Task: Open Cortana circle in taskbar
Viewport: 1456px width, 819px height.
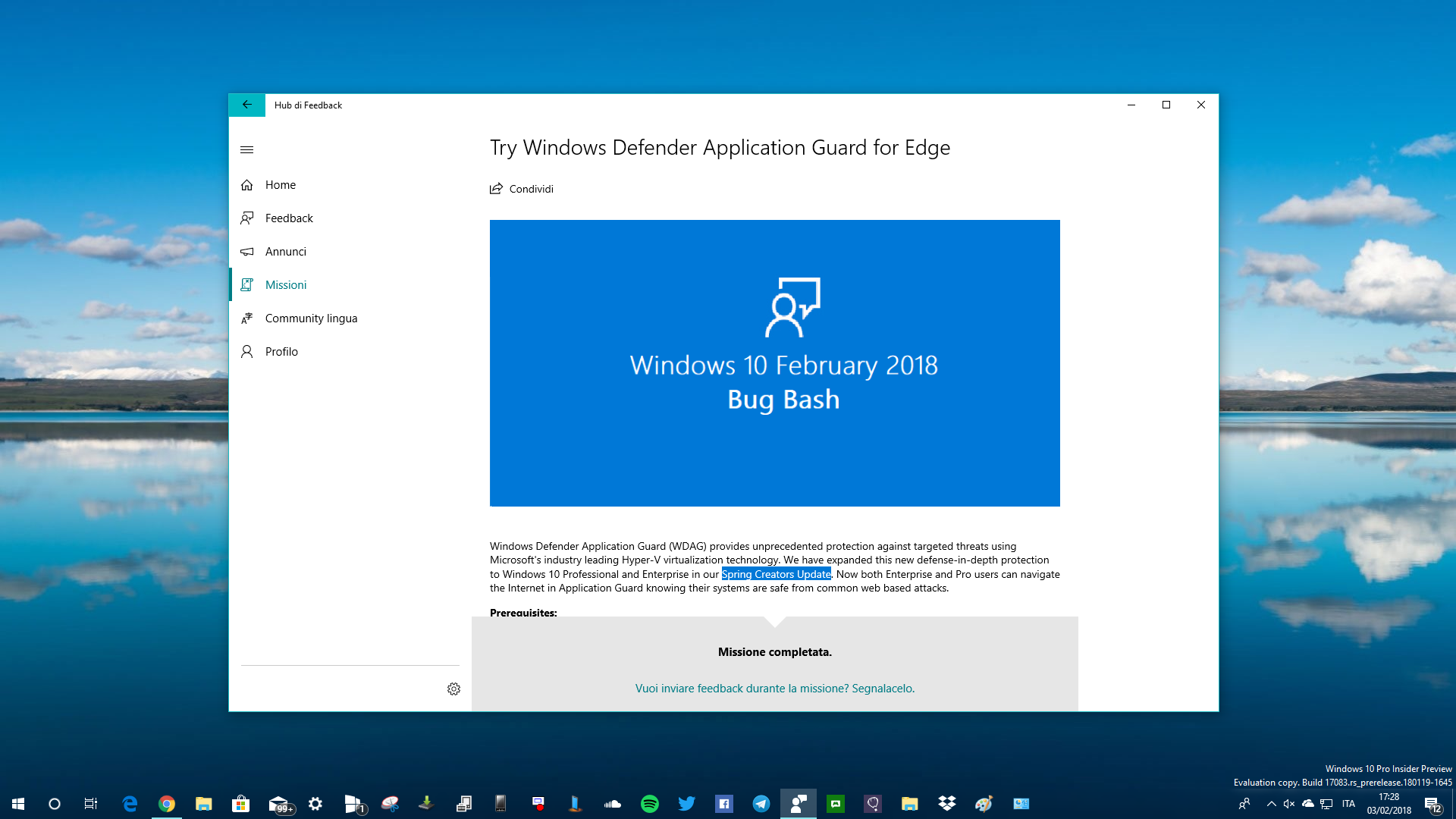Action: coord(55,804)
